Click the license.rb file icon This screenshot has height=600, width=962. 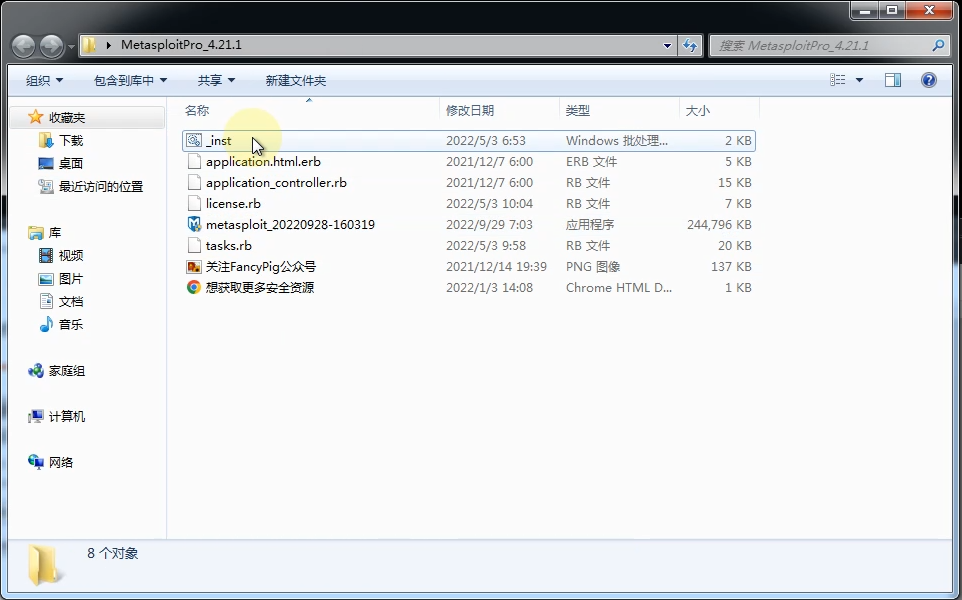(x=194, y=203)
